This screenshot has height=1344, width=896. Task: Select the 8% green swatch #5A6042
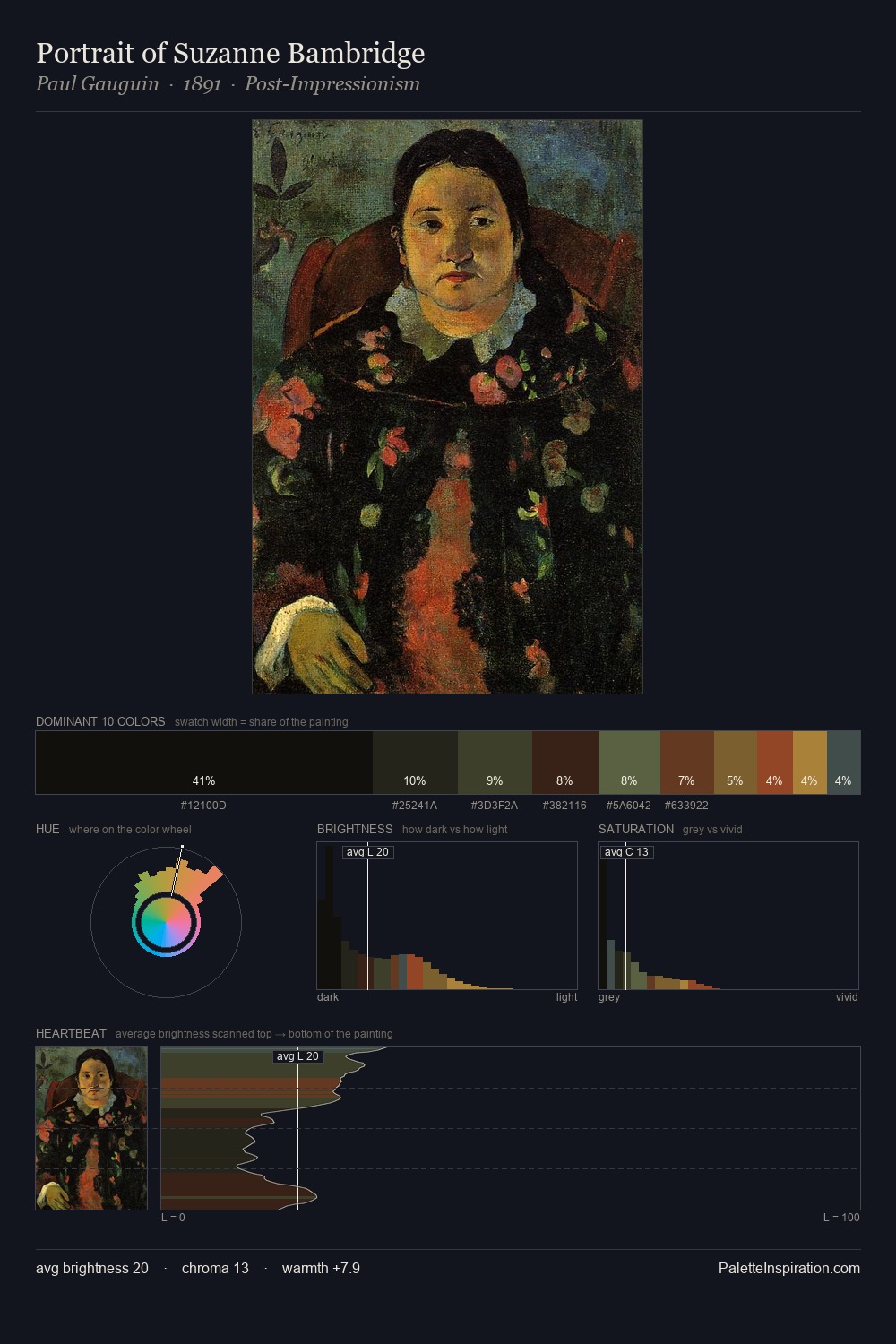point(629,762)
